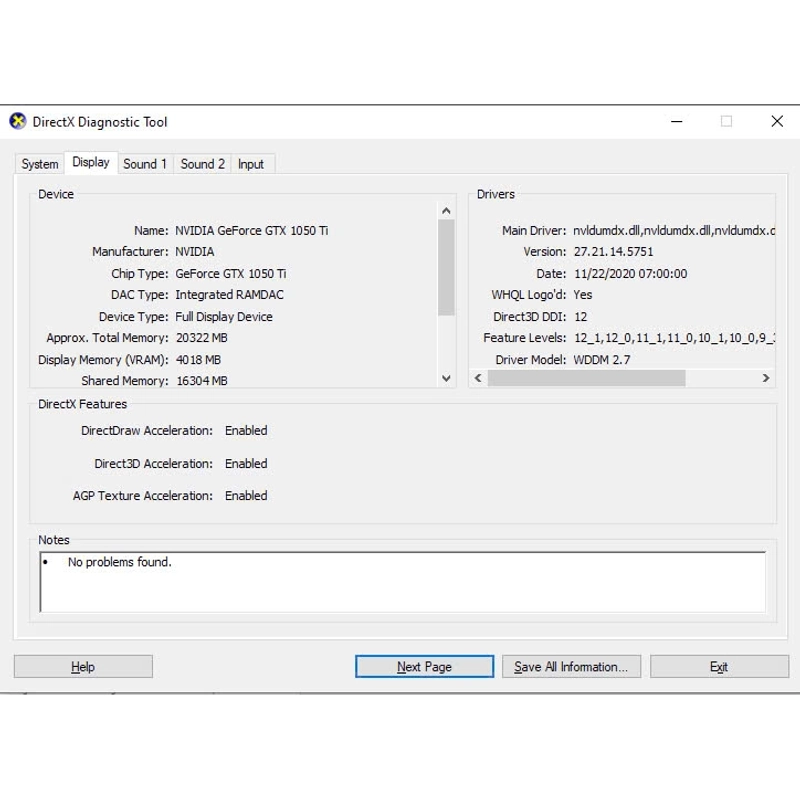The image size is (800, 800).
Task: Click Shared Memory value 16304 MB
Action: 202,381
